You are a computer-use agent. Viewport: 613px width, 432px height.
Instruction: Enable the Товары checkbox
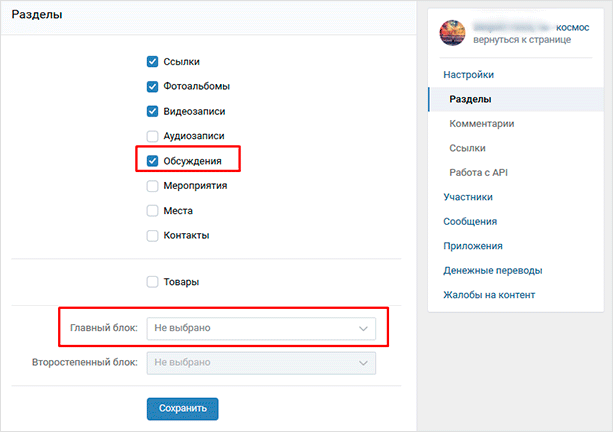(153, 282)
